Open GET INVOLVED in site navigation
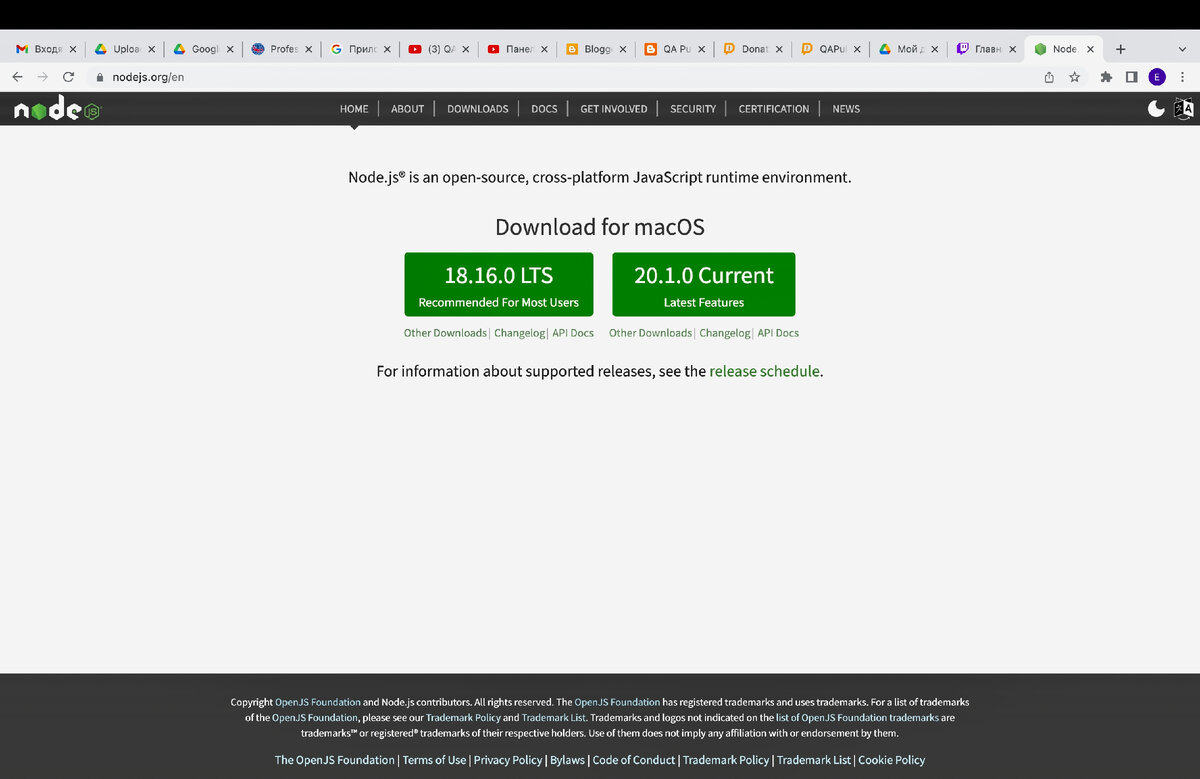Screen dimensions: 1200x779 [x=613, y=109]
